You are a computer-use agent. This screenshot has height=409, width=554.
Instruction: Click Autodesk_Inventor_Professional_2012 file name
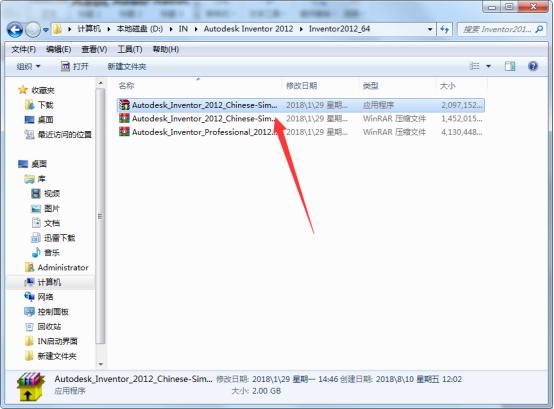click(x=204, y=132)
